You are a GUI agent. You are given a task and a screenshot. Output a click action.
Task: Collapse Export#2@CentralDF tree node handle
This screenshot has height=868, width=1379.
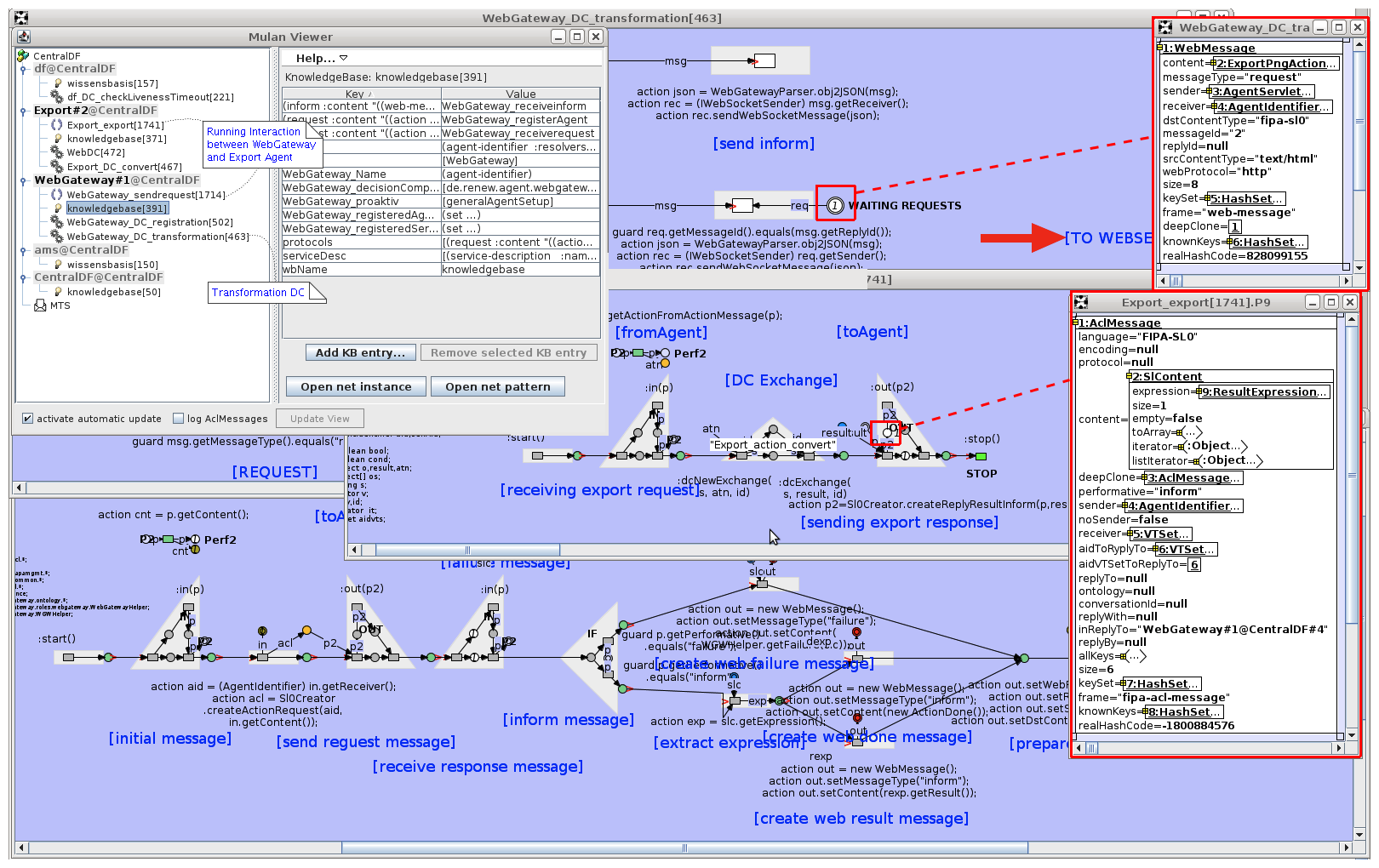pos(23,111)
